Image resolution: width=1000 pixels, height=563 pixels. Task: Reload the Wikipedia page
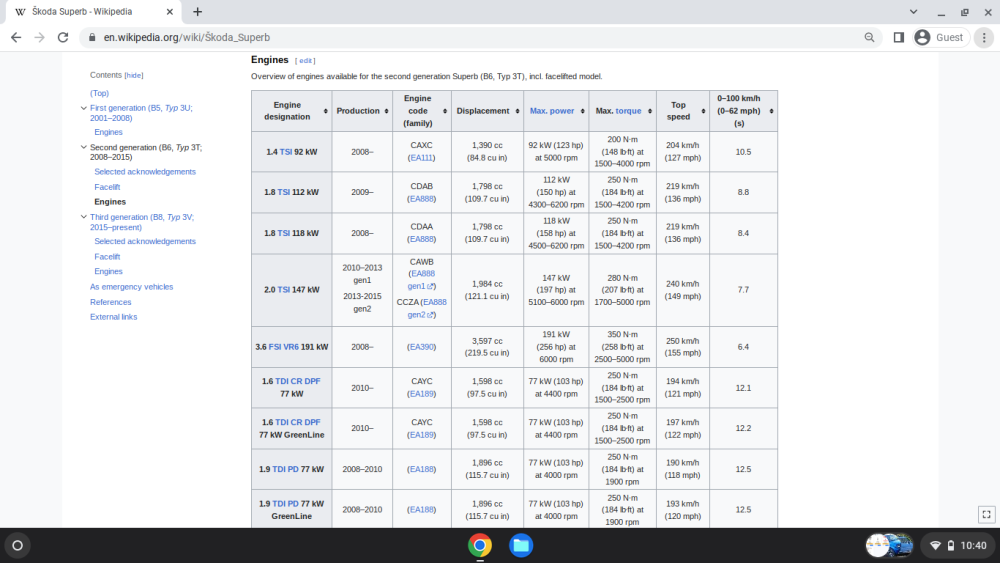tap(62, 38)
